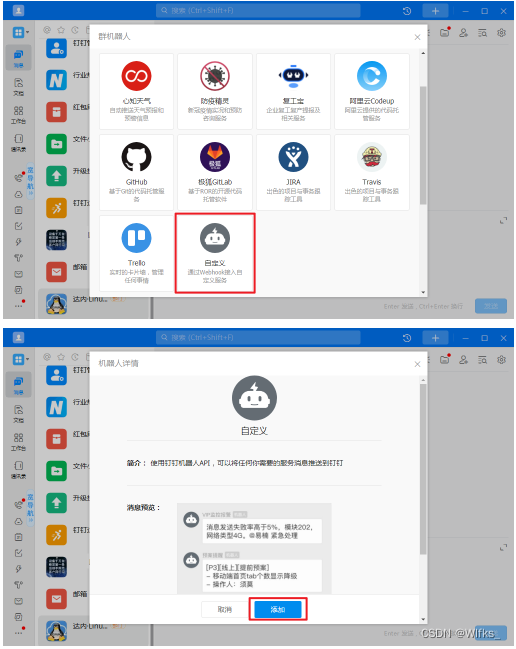Click 添加 button in 机器人详情 dialog

point(278,609)
